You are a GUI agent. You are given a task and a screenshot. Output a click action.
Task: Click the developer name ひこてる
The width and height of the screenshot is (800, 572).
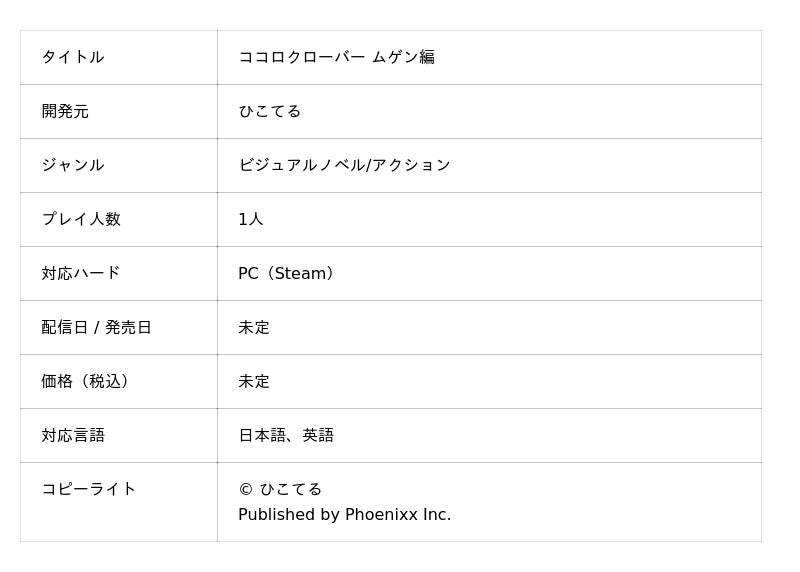pyautogui.click(x=270, y=111)
